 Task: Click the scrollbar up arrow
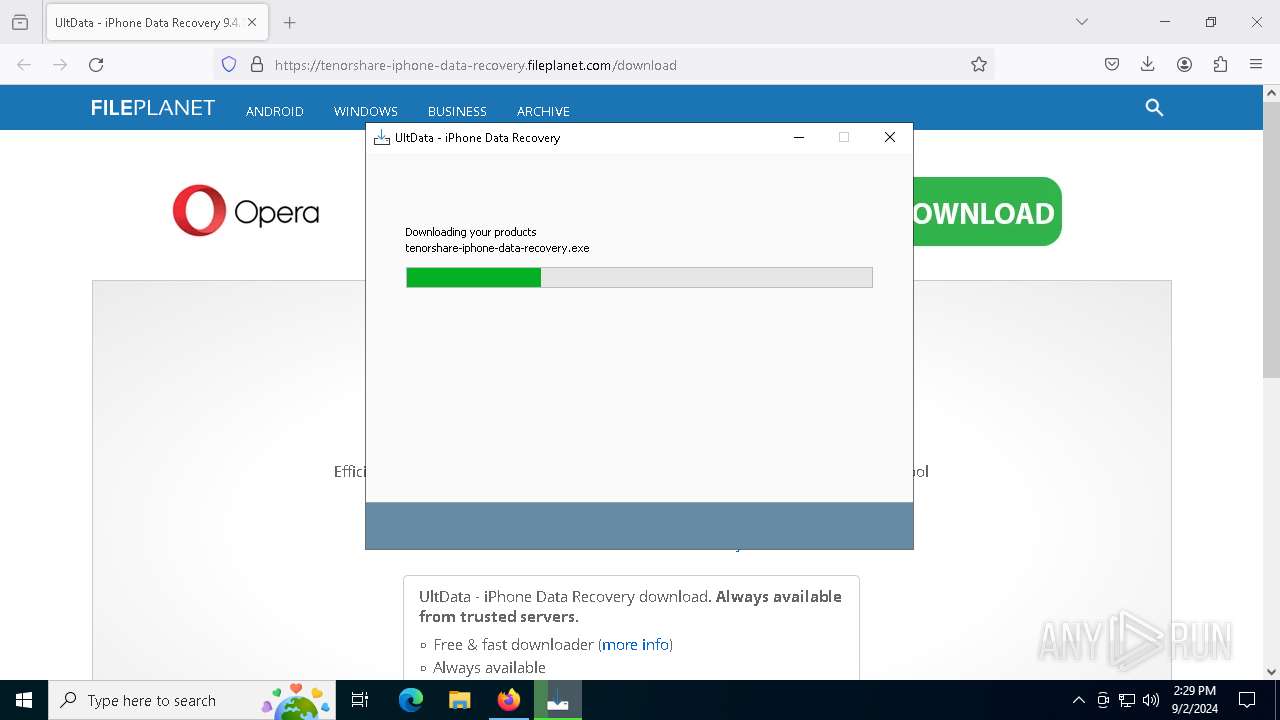(x=1271, y=93)
